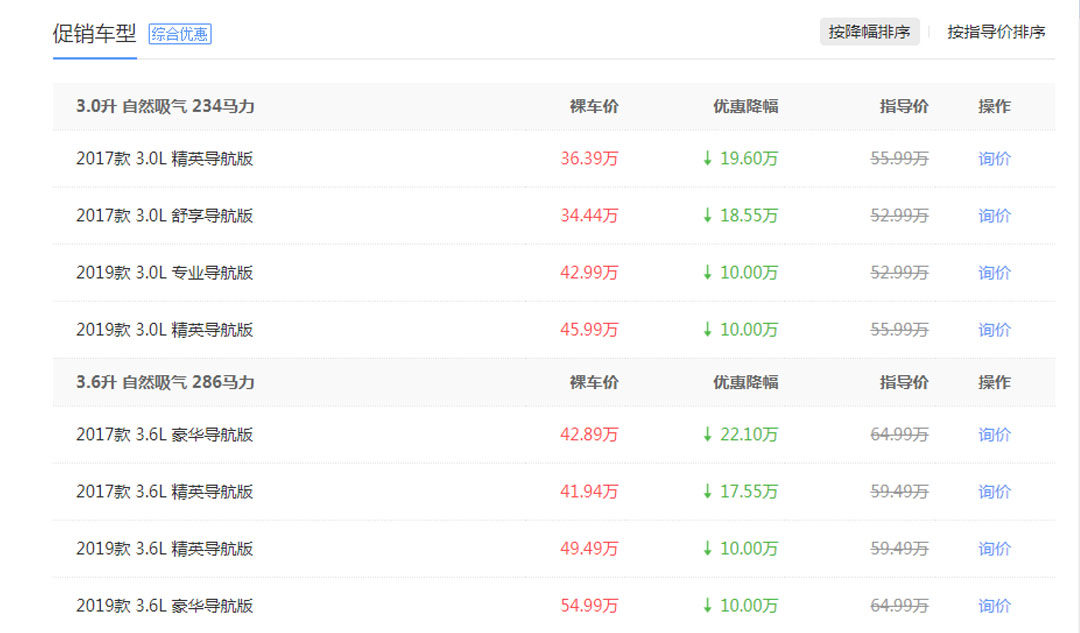Open 2019款 3.6L 豪华导航版 model name

click(164, 606)
